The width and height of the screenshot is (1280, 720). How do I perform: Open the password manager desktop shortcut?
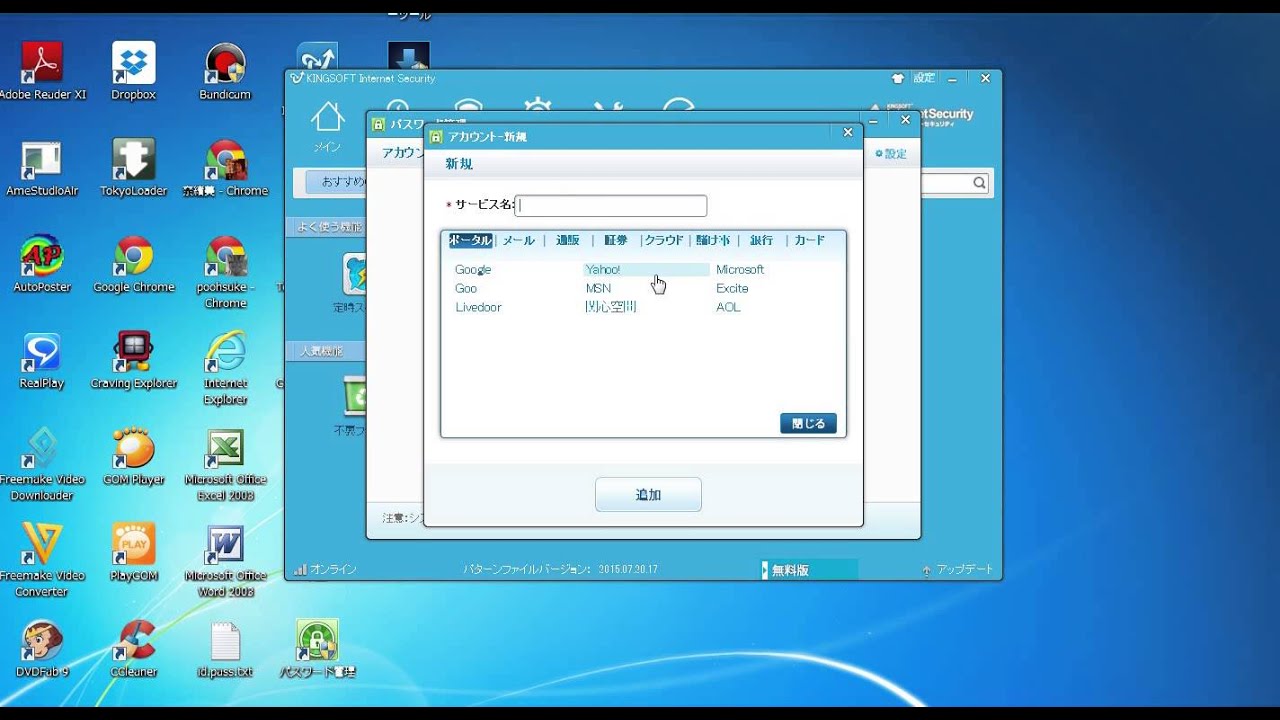(x=317, y=646)
